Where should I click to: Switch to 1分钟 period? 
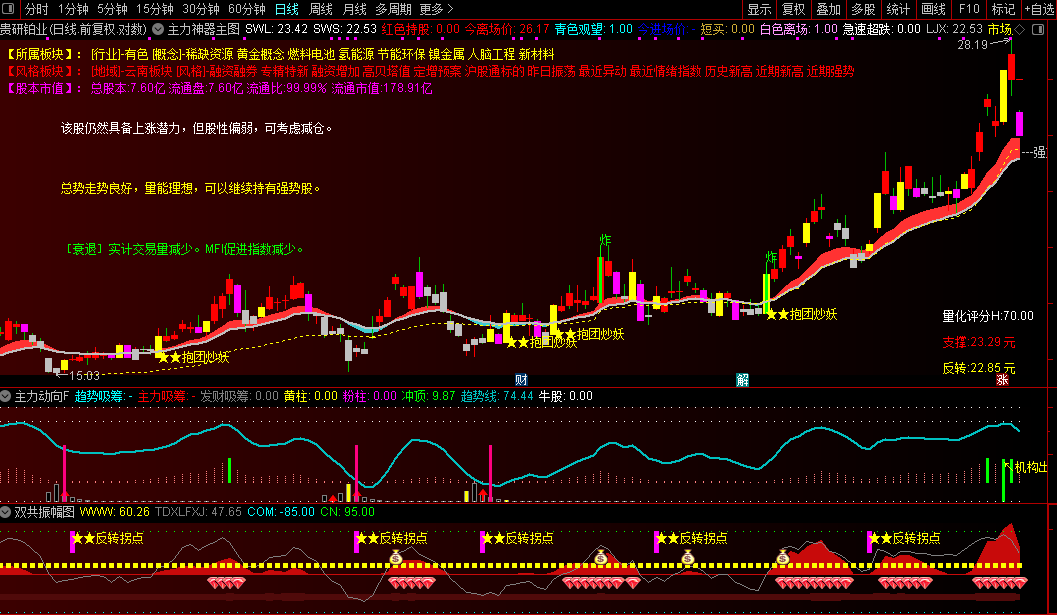pyautogui.click(x=73, y=9)
